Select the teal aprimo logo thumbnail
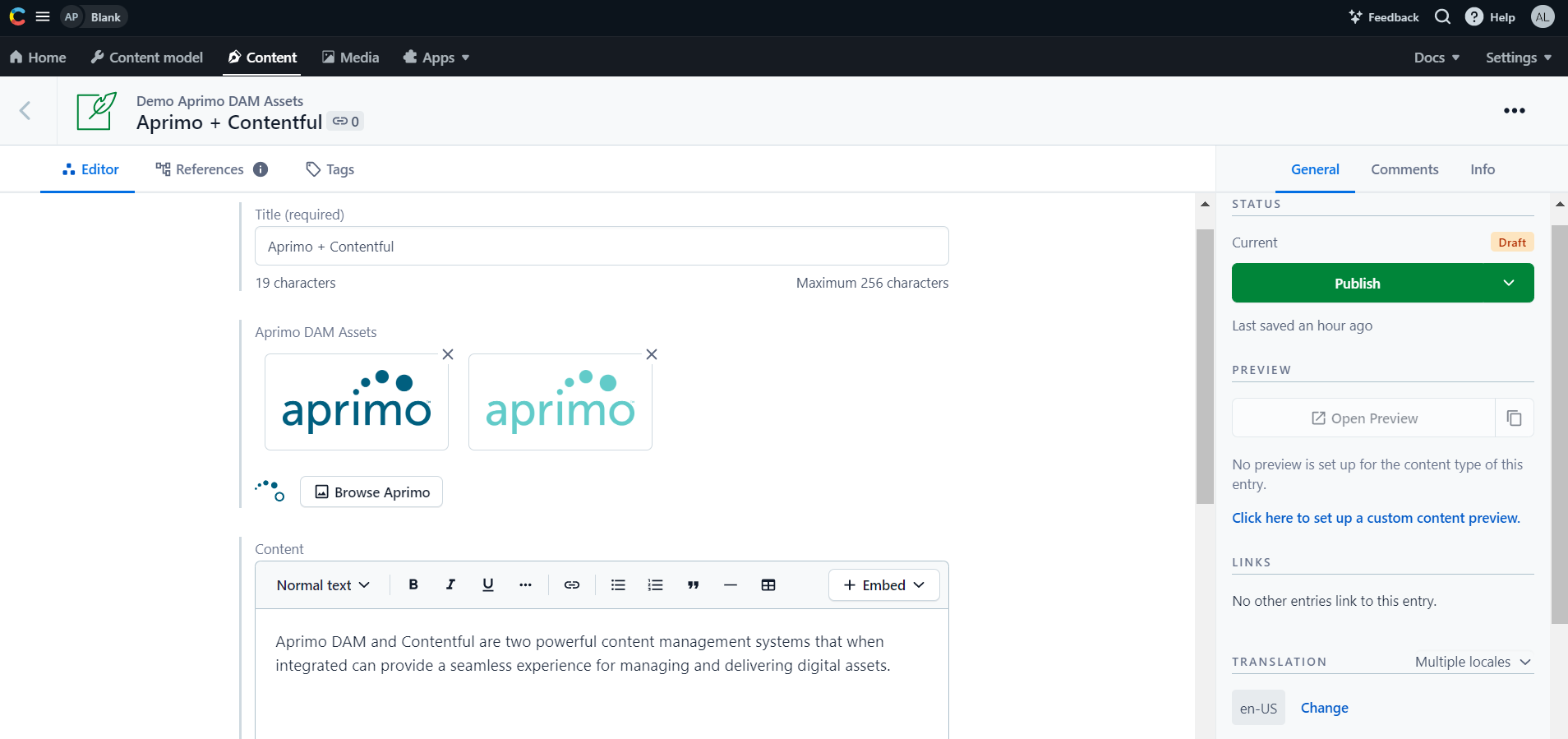The height and width of the screenshot is (739, 1568). [x=560, y=402]
